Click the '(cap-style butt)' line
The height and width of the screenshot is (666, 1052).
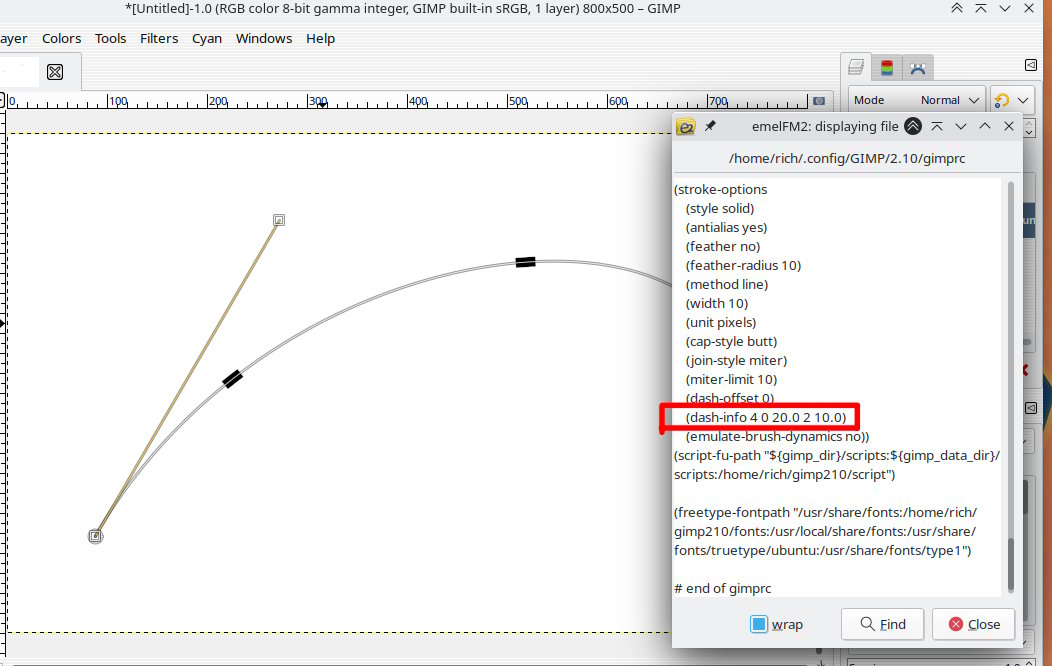[x=731, y=341]
